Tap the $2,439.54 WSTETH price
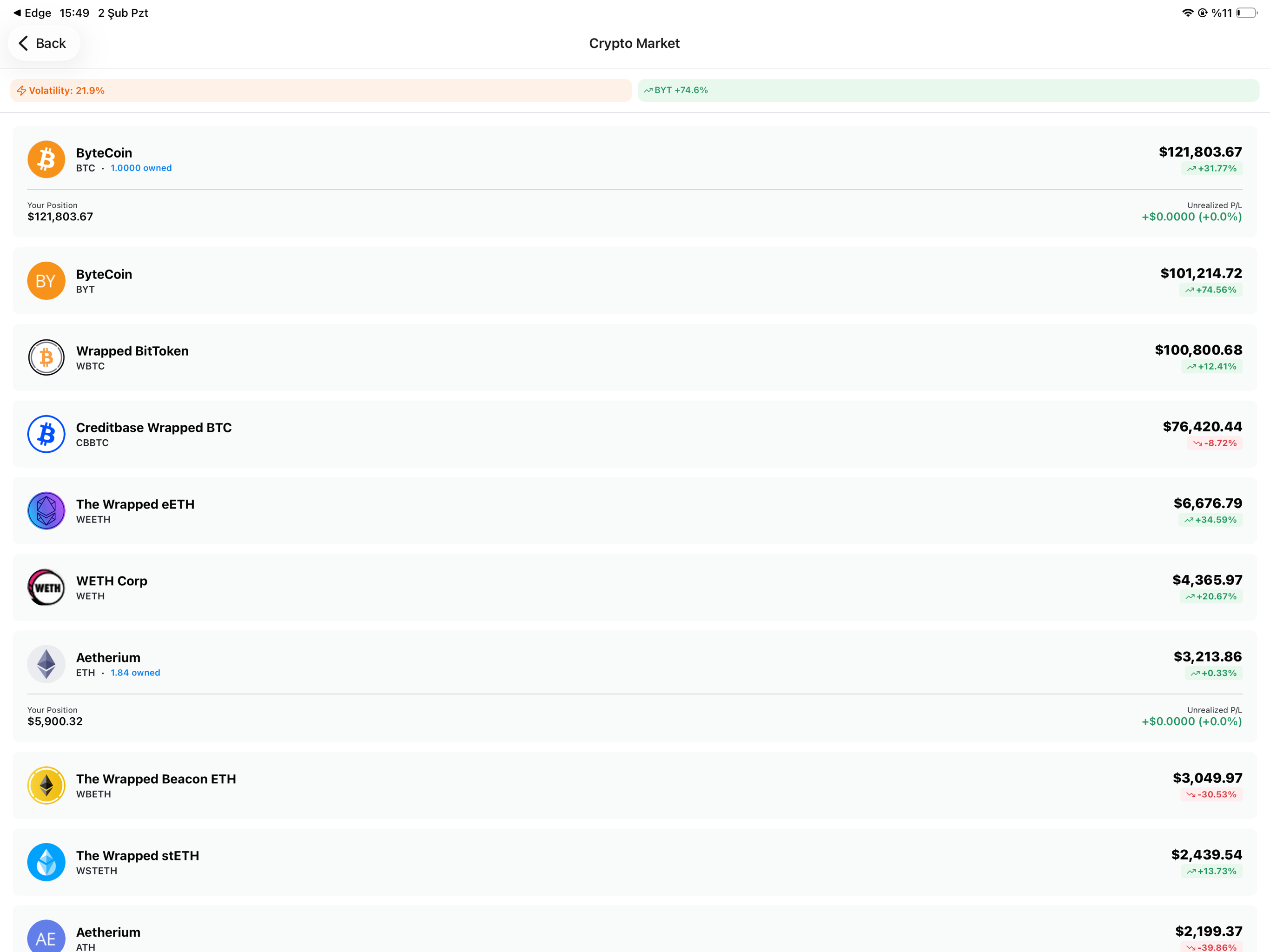Image resolution: width=1270 pixels, height=952 pixels. coord(1206,854)
